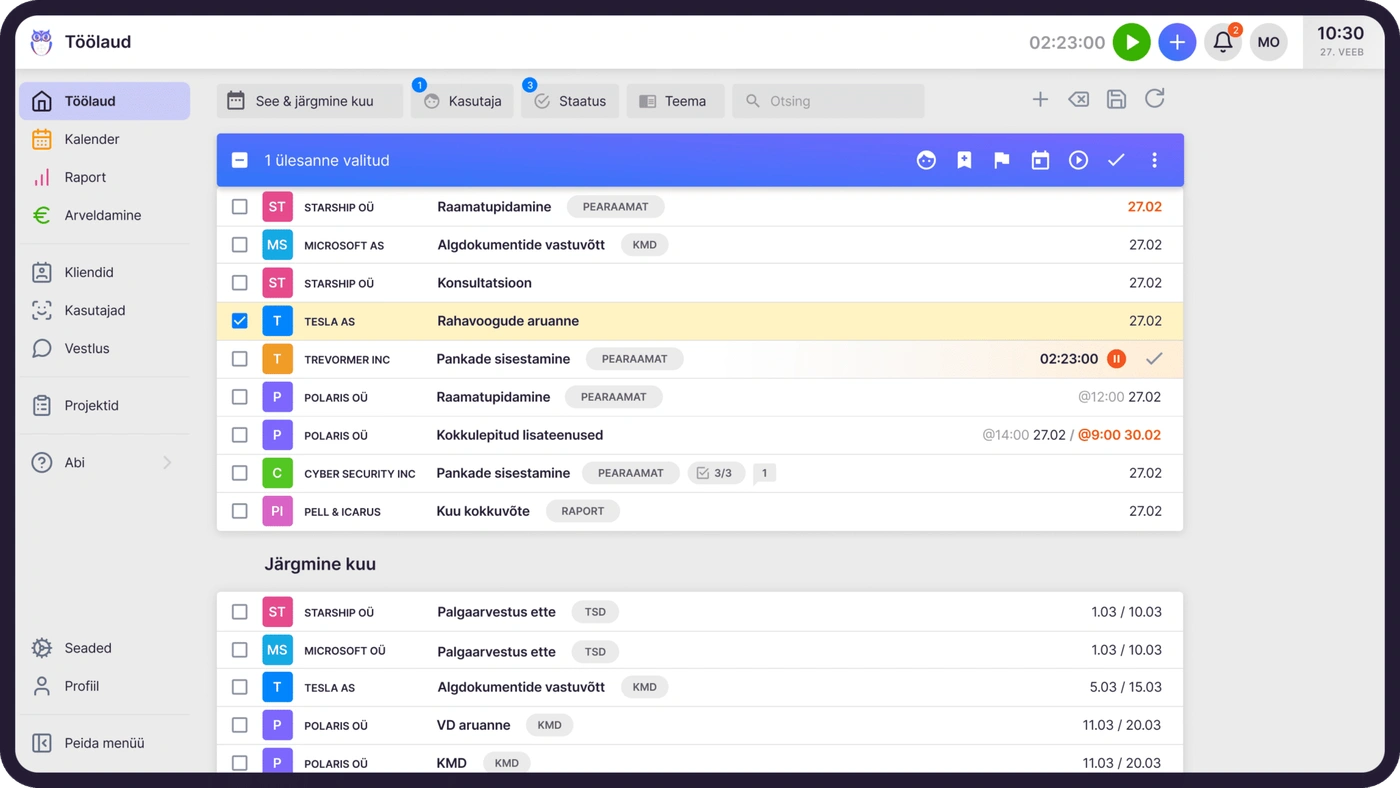Refresh the task list
This screenshot has width=1400, height=788.
pyautogui.click(x=1154, y=98)
